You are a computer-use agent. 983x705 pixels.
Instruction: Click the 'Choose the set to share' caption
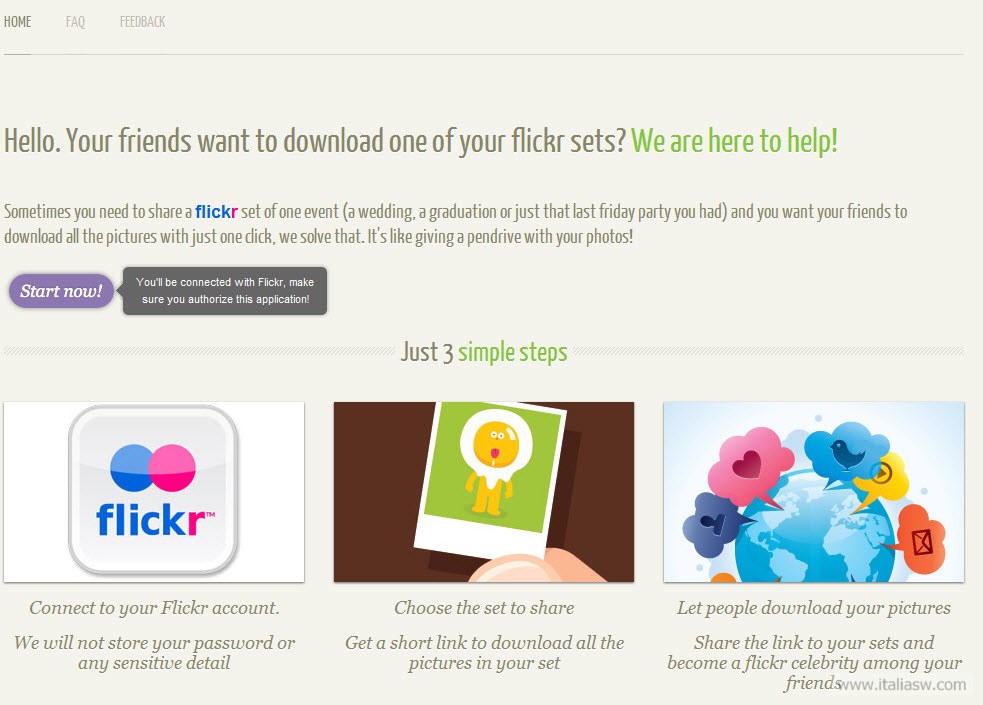(484, 608)
